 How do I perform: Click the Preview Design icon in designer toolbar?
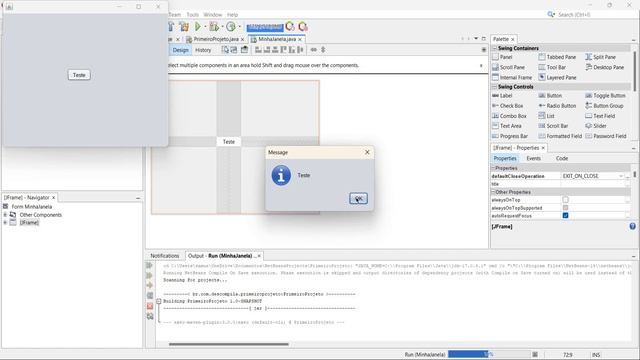pos(244,50)
